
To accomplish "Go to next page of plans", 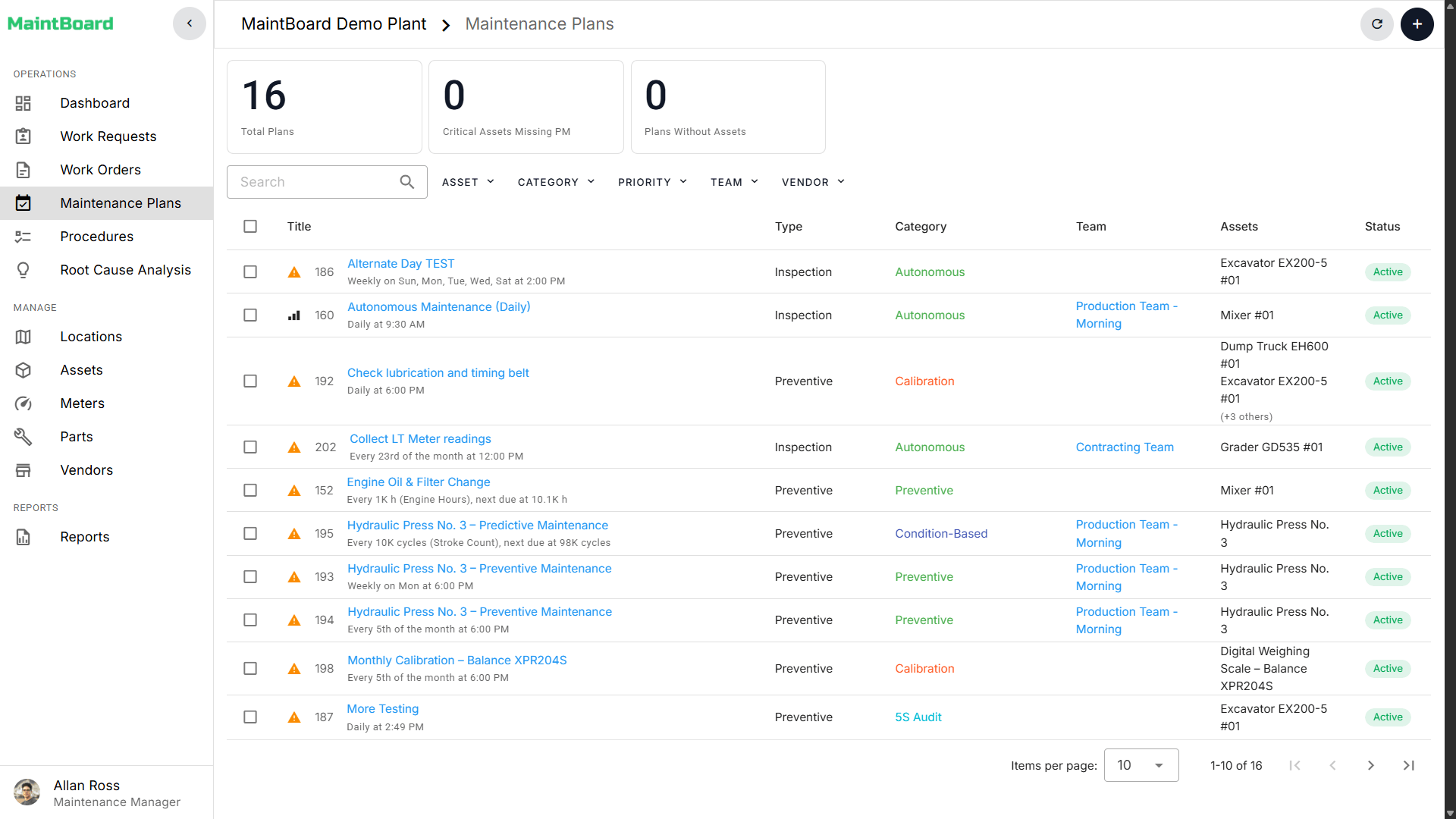I will coord(1370,765).
